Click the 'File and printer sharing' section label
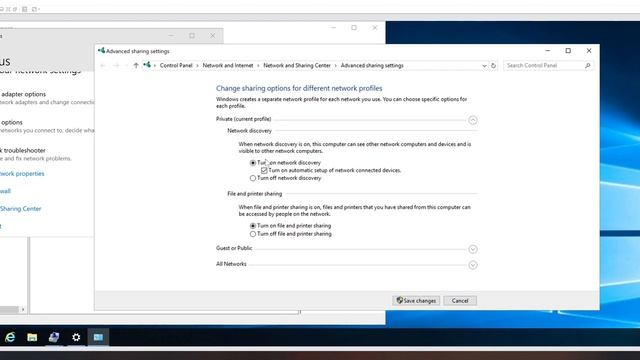 click(x=255, y=193)
